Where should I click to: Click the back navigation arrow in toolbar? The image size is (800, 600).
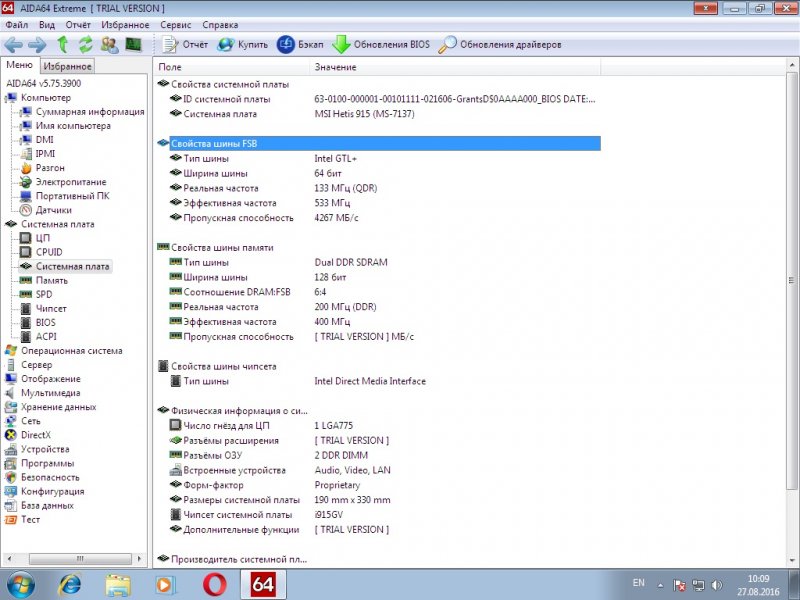tap(13, 45)
